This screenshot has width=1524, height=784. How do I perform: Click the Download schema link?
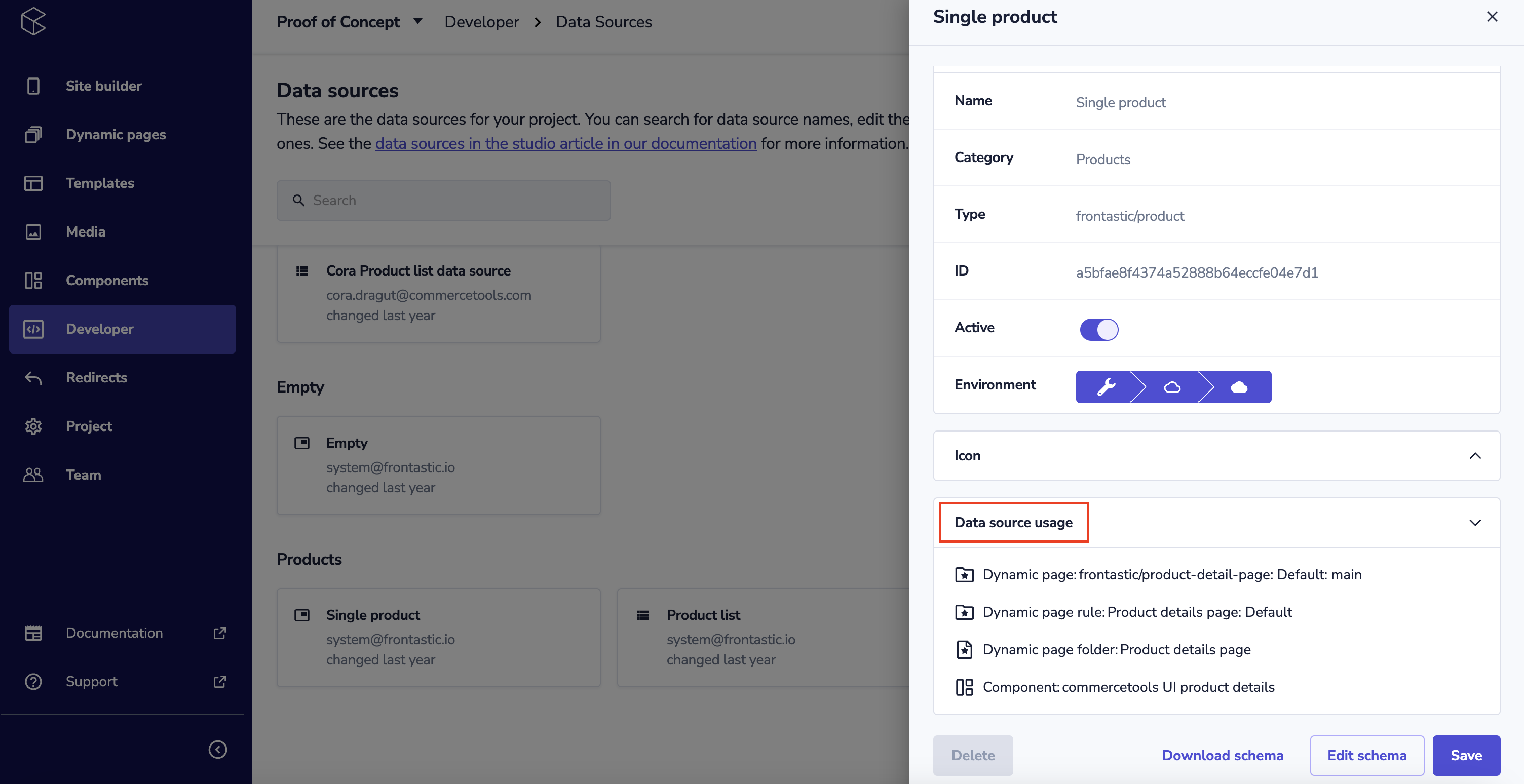(1222, 756)
